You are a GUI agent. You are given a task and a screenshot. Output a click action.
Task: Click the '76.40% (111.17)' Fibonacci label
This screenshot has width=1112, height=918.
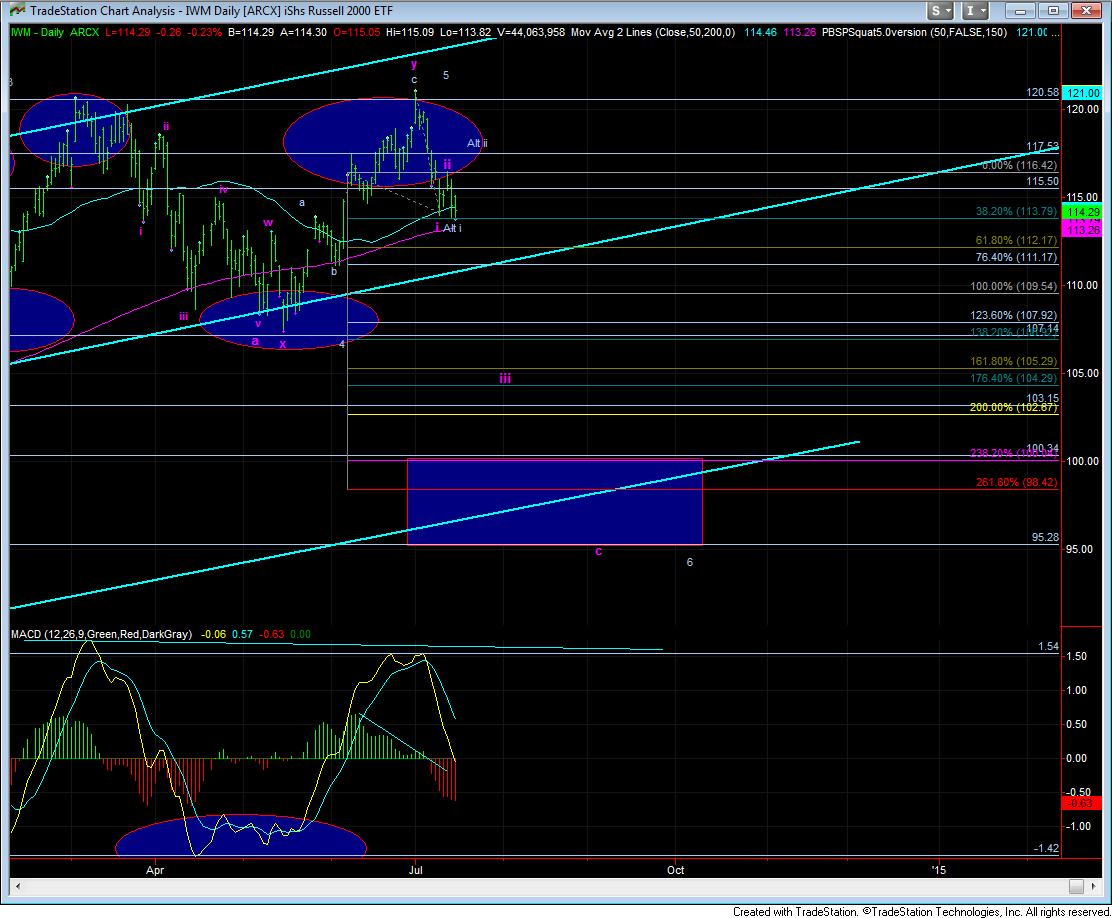tap(1016, 258)
